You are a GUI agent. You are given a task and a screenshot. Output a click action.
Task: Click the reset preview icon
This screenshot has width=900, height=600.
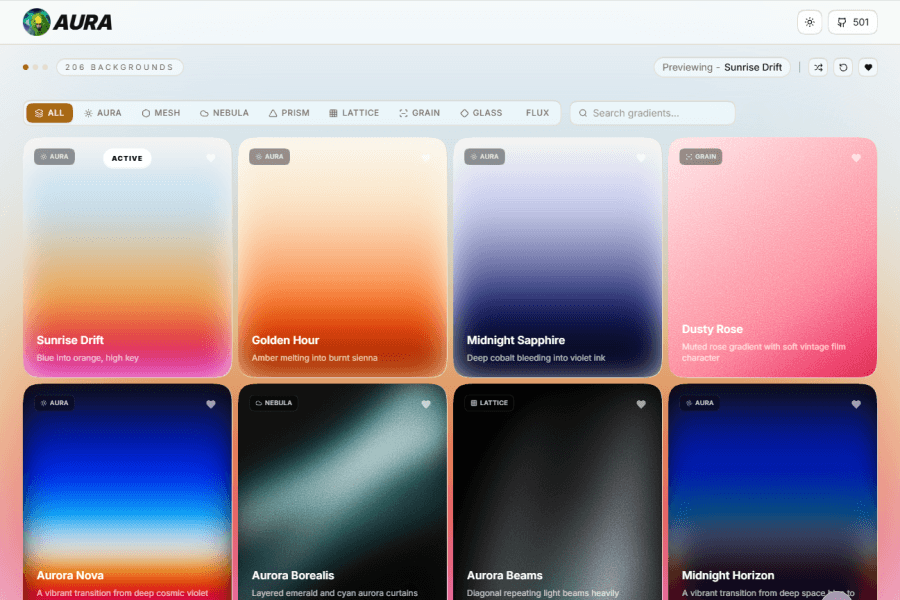click(843, 67)
